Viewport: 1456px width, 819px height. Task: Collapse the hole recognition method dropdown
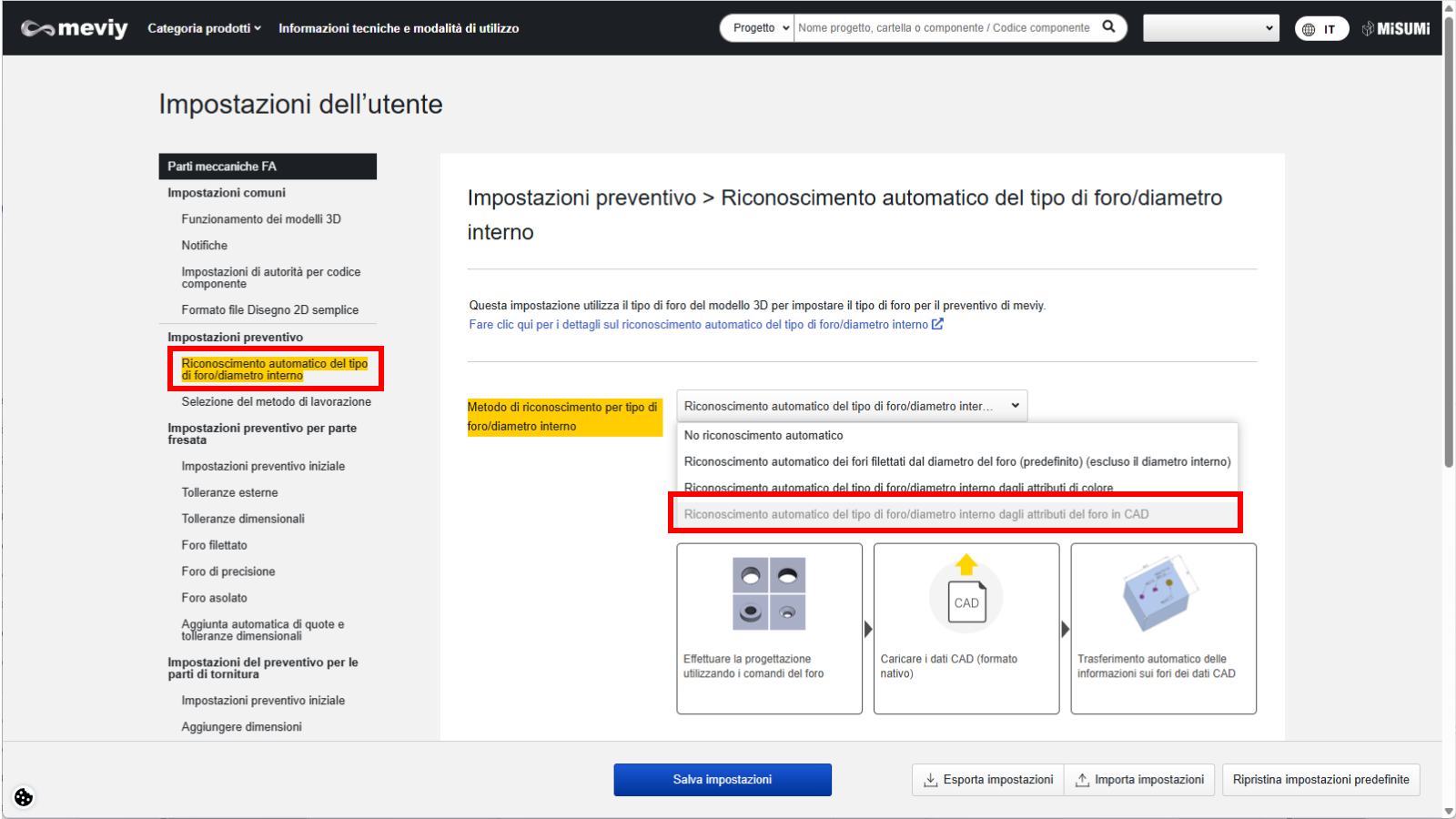pyautogui.click(x=851, y=406)
